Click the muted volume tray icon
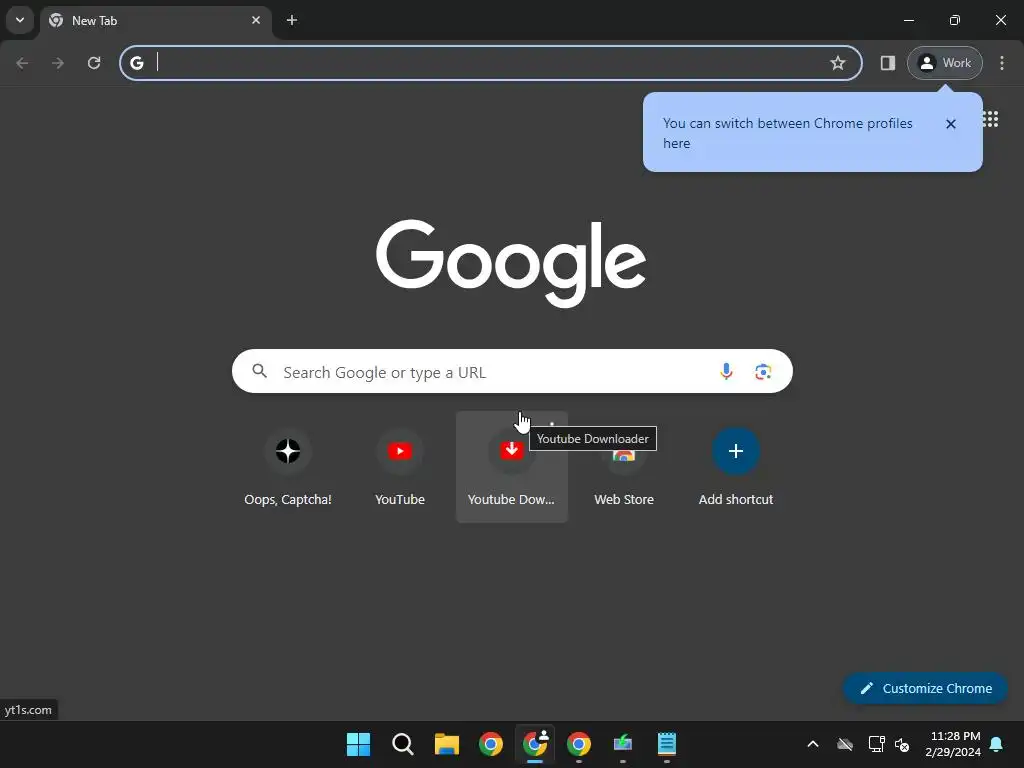The height and width of the screenshot is (768, 1024). [902, 744]
